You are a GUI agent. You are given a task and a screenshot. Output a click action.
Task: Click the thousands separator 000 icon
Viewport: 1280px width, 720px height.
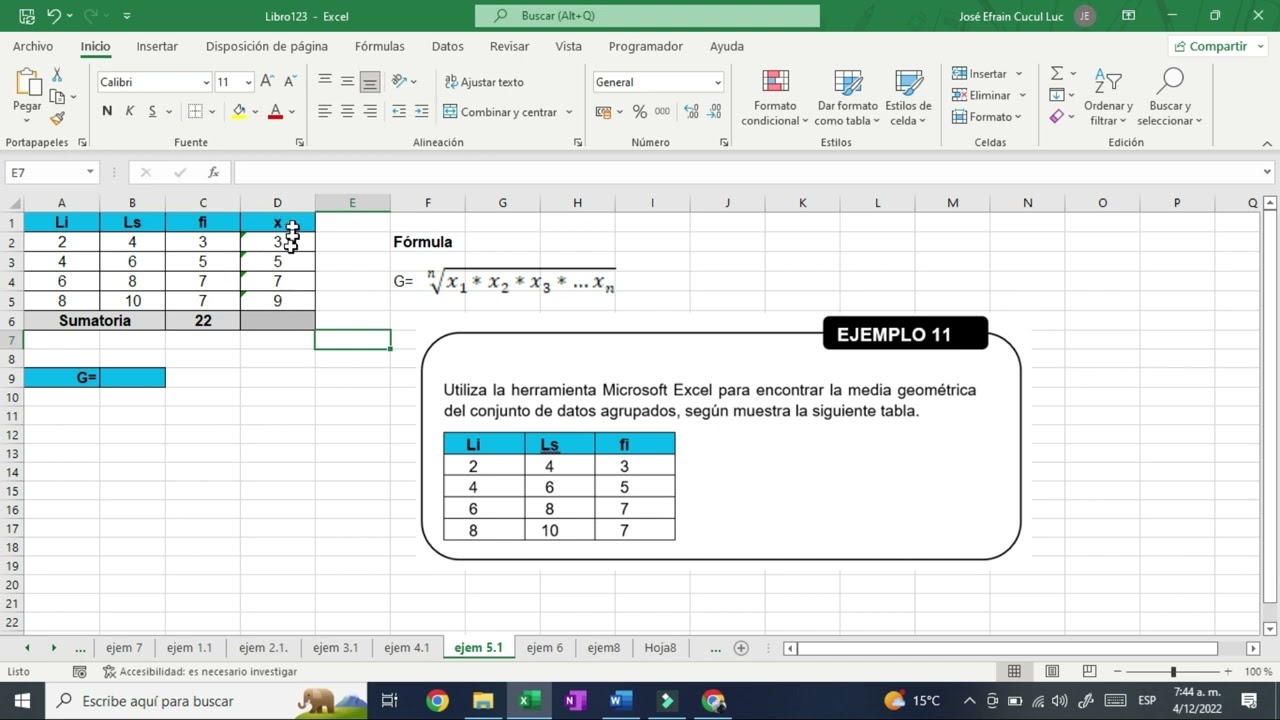[x=662, y=112]
